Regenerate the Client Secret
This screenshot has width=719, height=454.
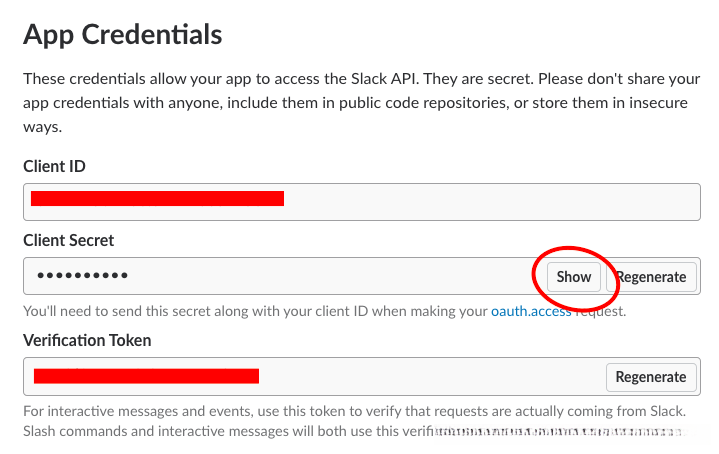pyautogui.click(x=651, y=277)
